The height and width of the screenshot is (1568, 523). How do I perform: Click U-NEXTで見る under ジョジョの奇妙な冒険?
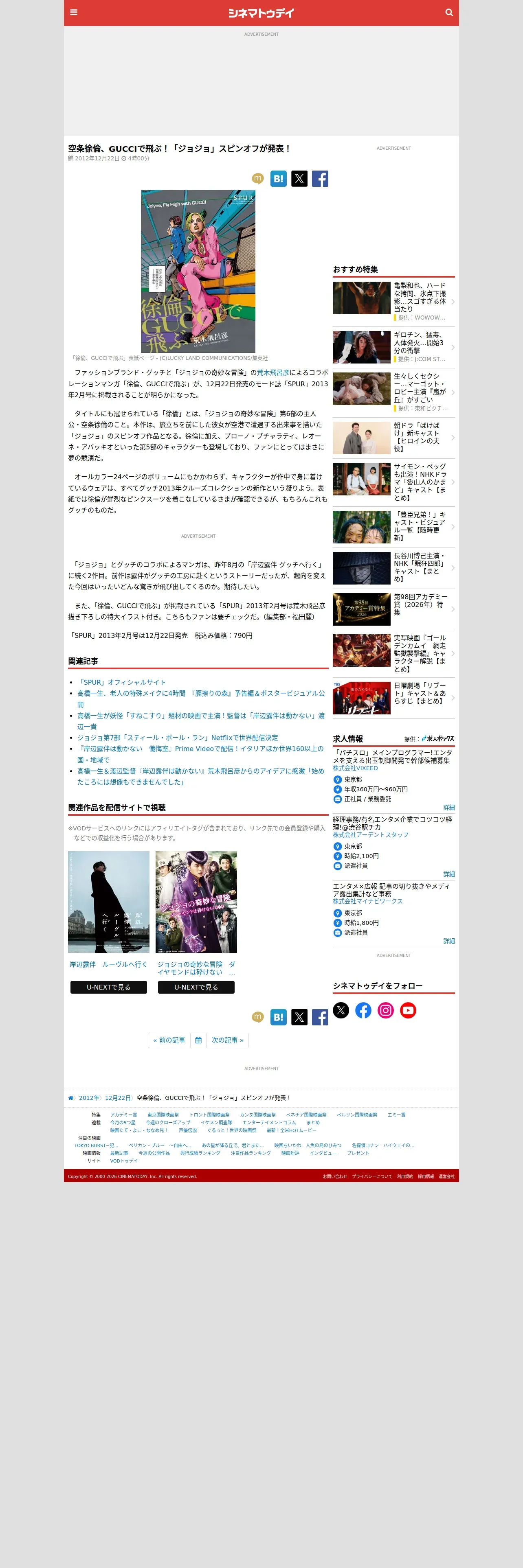(196, 987)
